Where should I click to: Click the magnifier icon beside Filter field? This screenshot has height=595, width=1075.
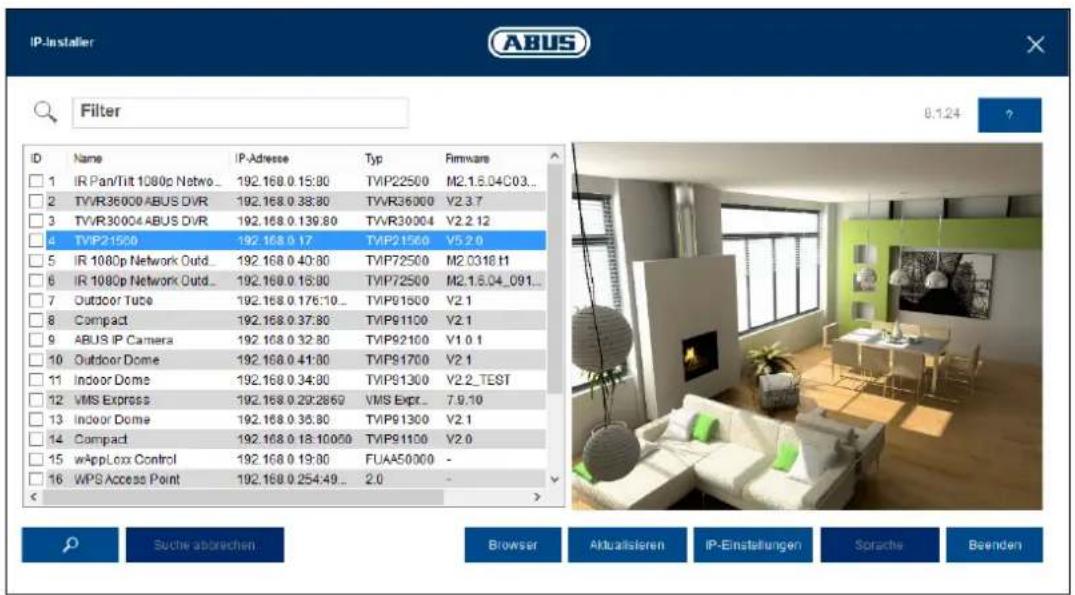pos(45,112)
